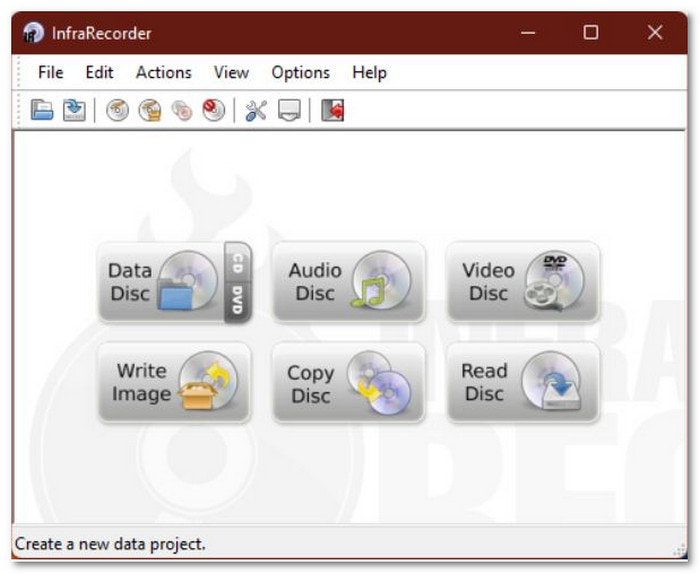The width and height of the screenshot is (700, 574).
Task: Choose the CD option on Data Disc
Action: 238,262
